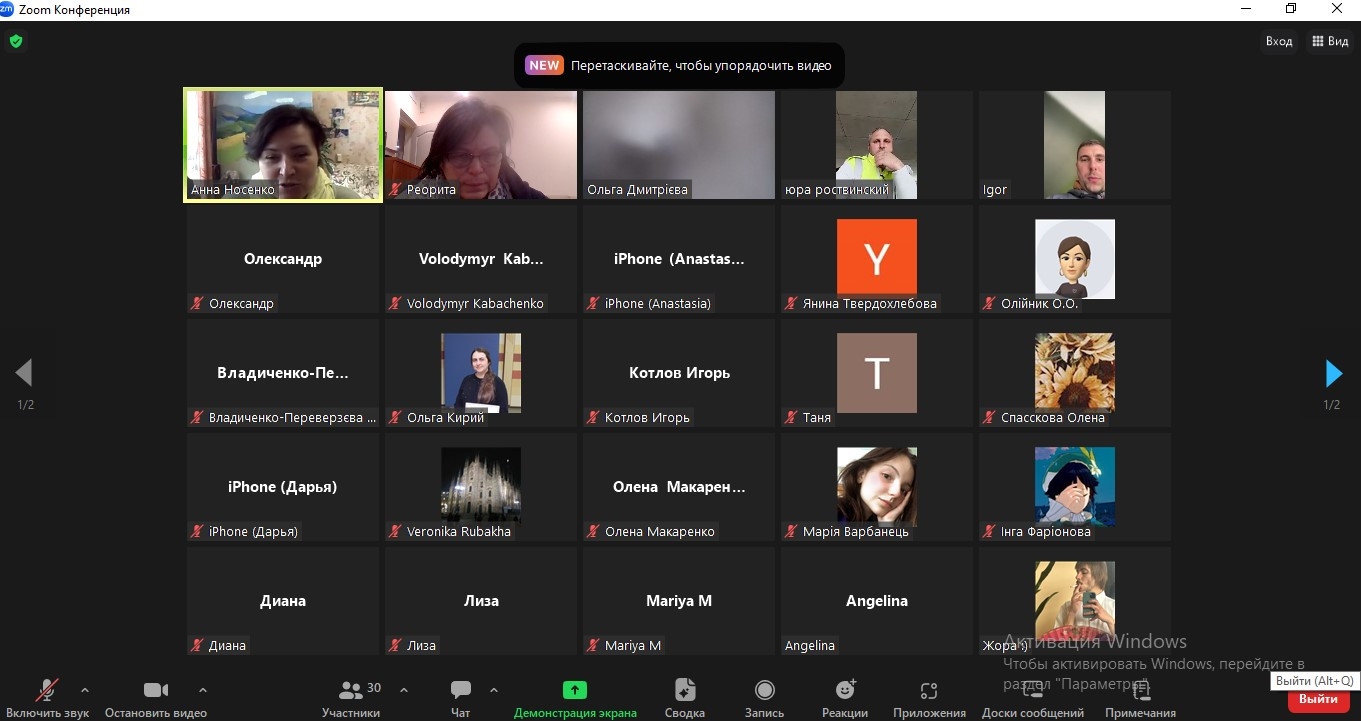Screen dimensions: 1361x721
Task: Start screen sharing via Демонстрация экрана
Action: click(x=575, y=697)
